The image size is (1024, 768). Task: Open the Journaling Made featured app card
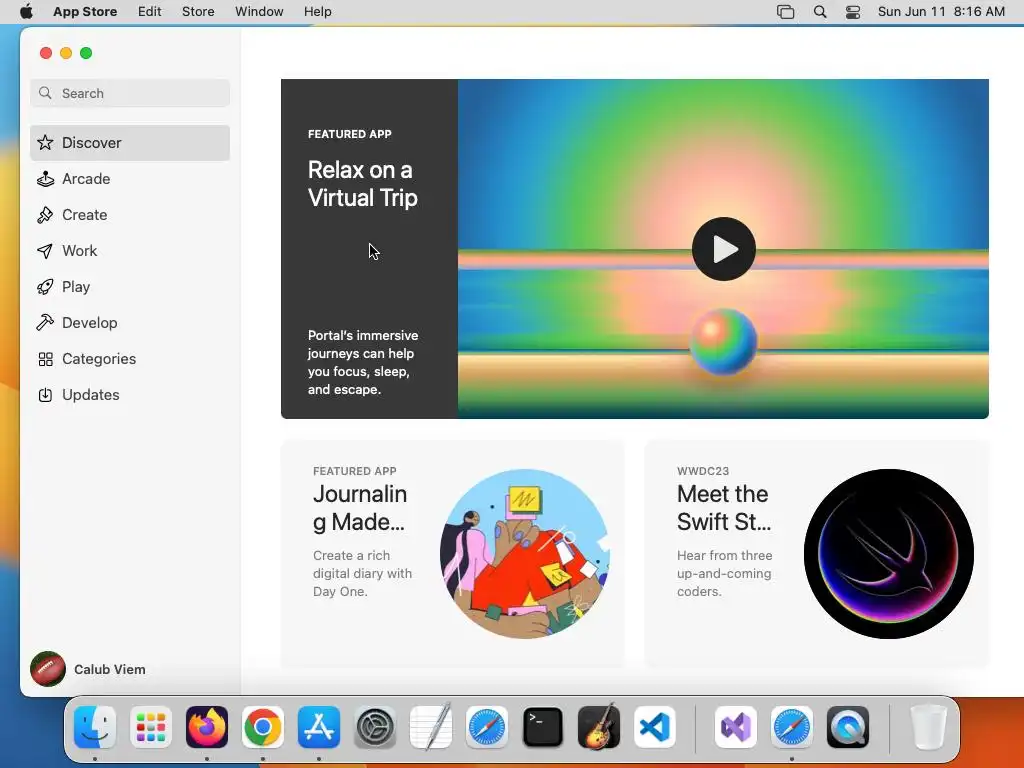pos(453,554)
